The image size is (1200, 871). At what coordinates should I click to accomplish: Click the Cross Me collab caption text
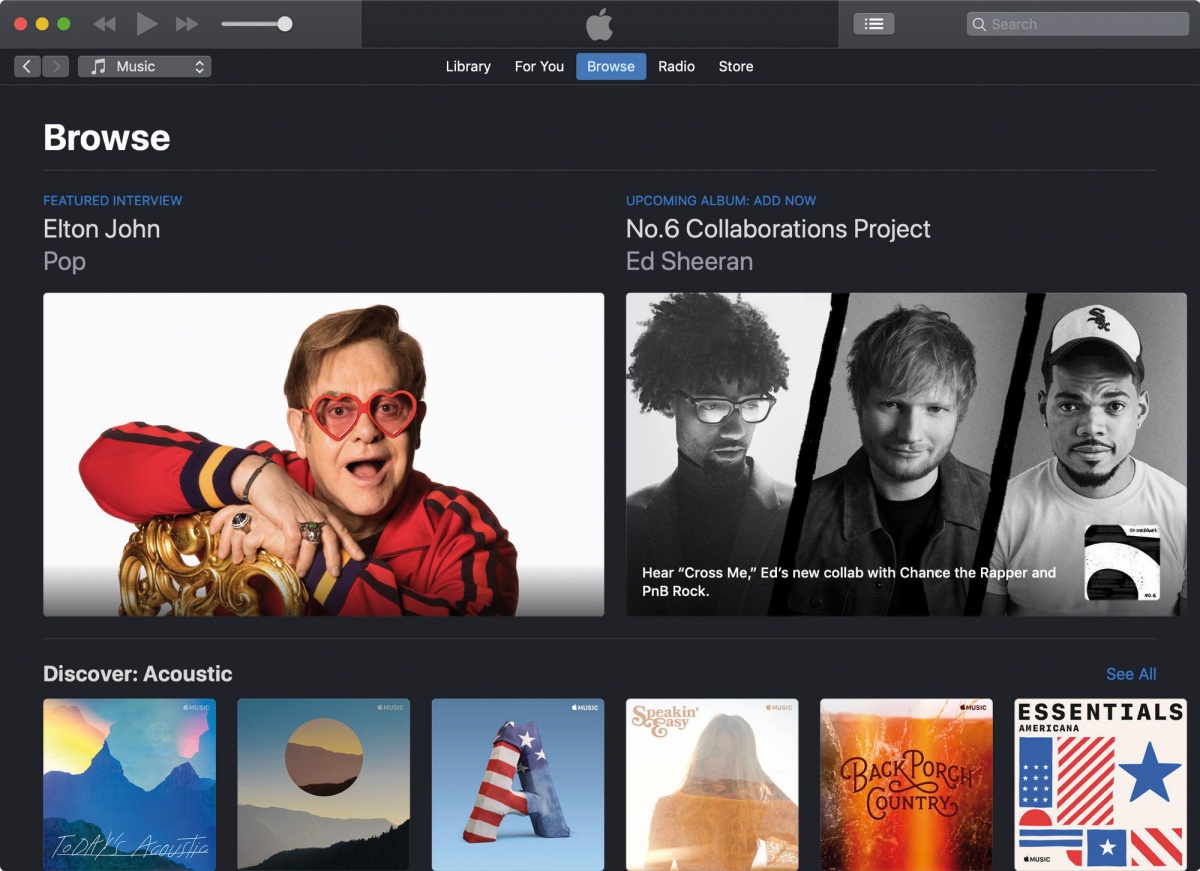click(x=849, y=582)
